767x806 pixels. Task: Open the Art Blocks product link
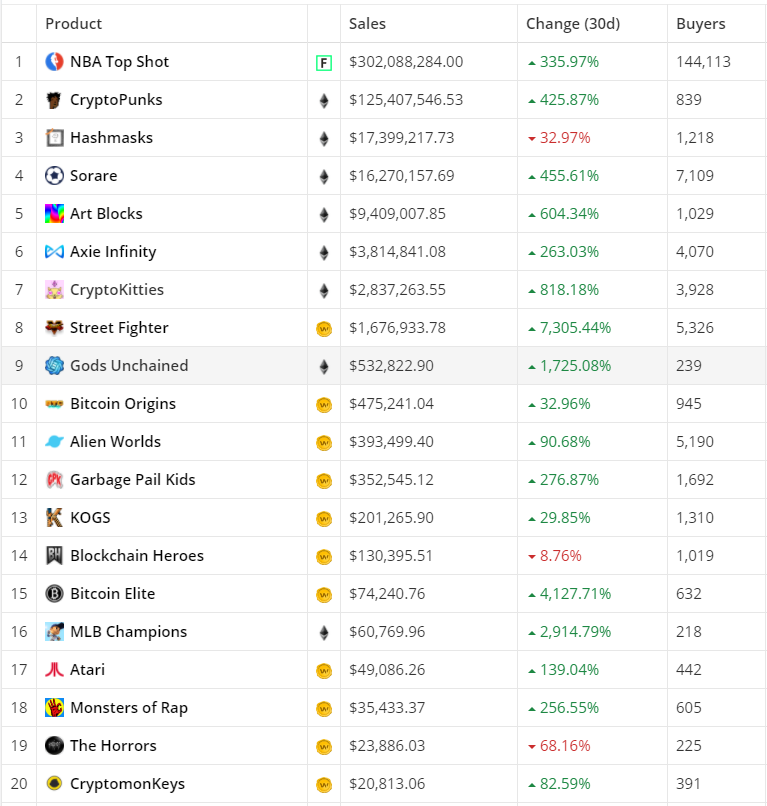[106, 214]
